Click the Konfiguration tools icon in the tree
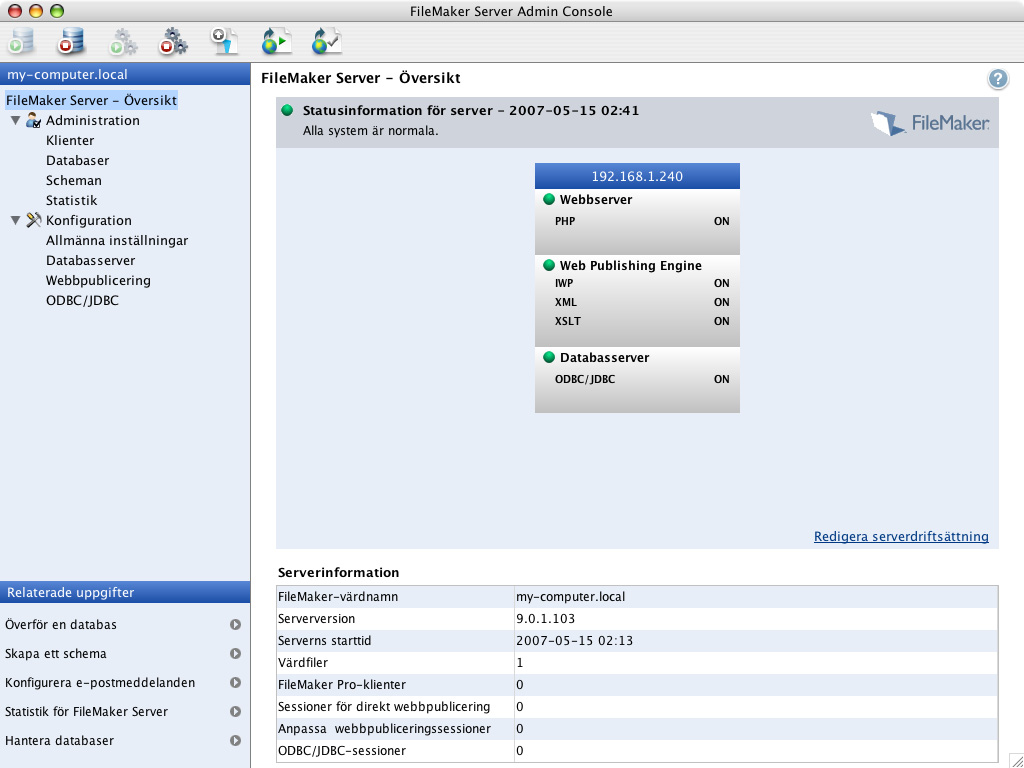The width and height of the screenshot is (1024, 768). [33, 220]
